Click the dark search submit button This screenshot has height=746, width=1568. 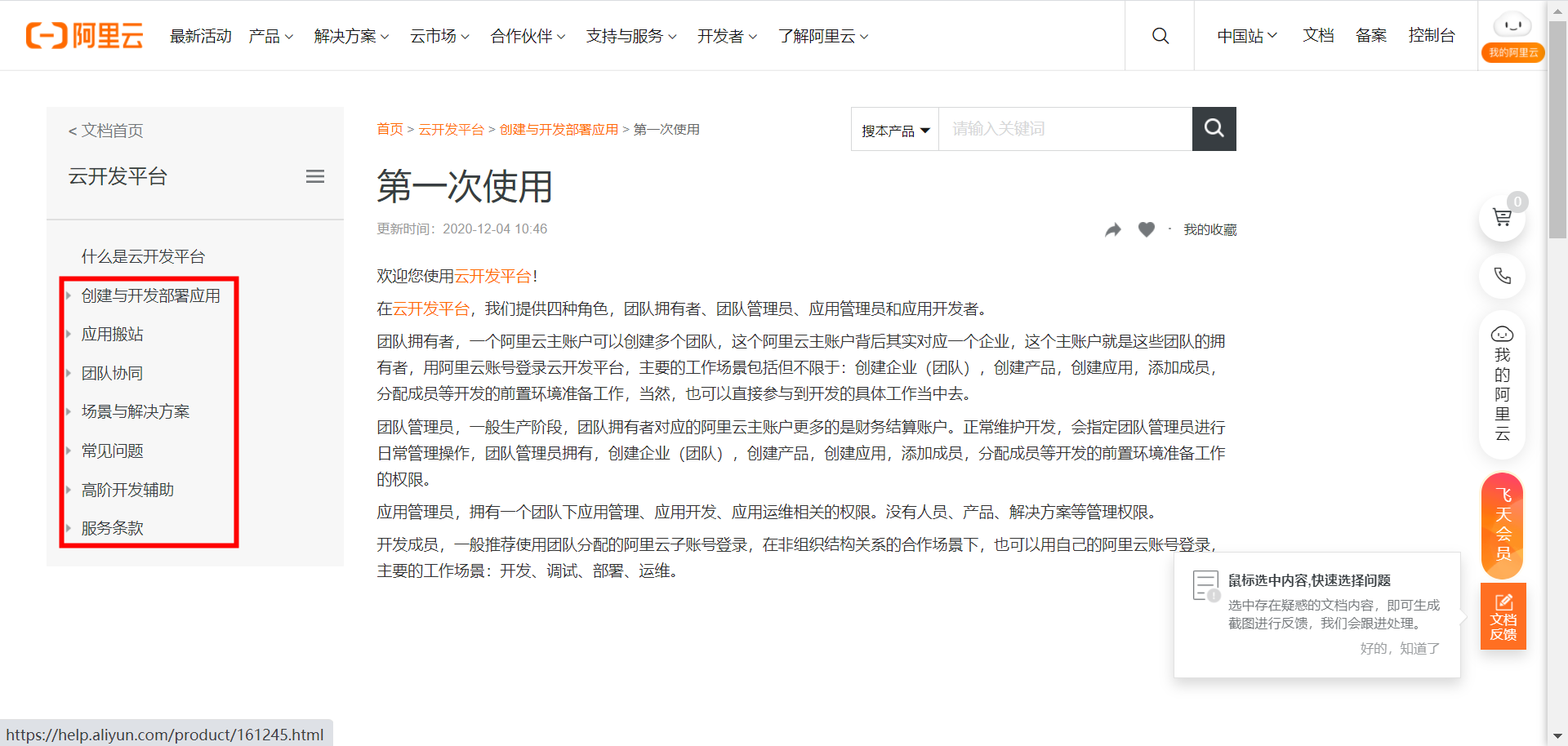coord(1214,129)
